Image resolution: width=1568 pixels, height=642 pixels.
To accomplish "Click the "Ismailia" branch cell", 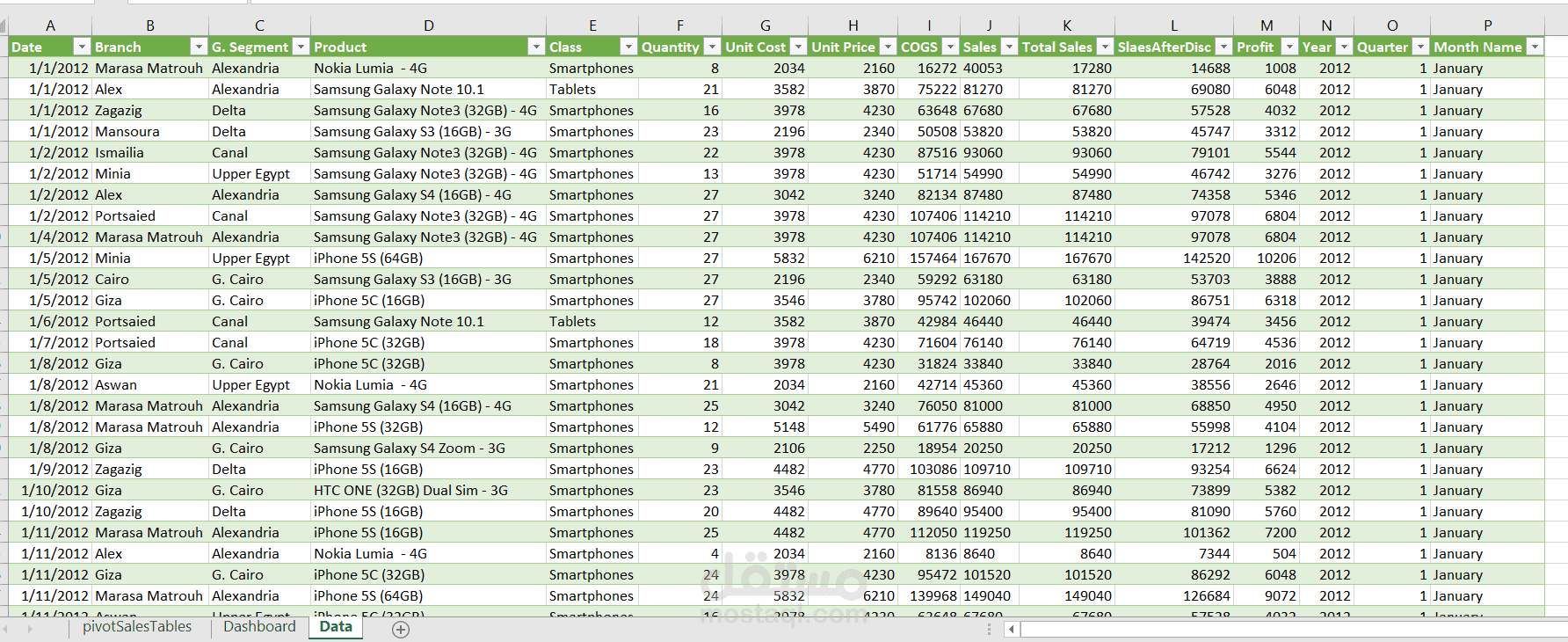I will (150, 152).
